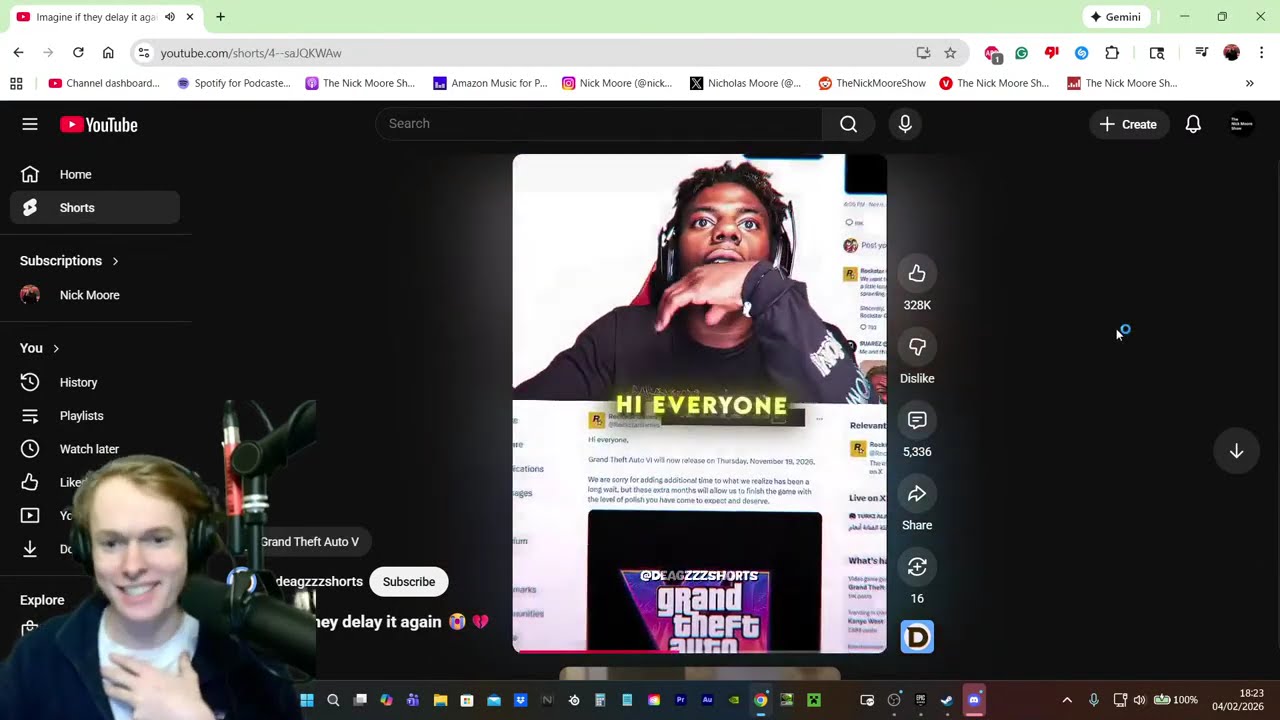Dislike this Short
The height and width of the screenshot is (720, 1280).
tap(917, 347)
